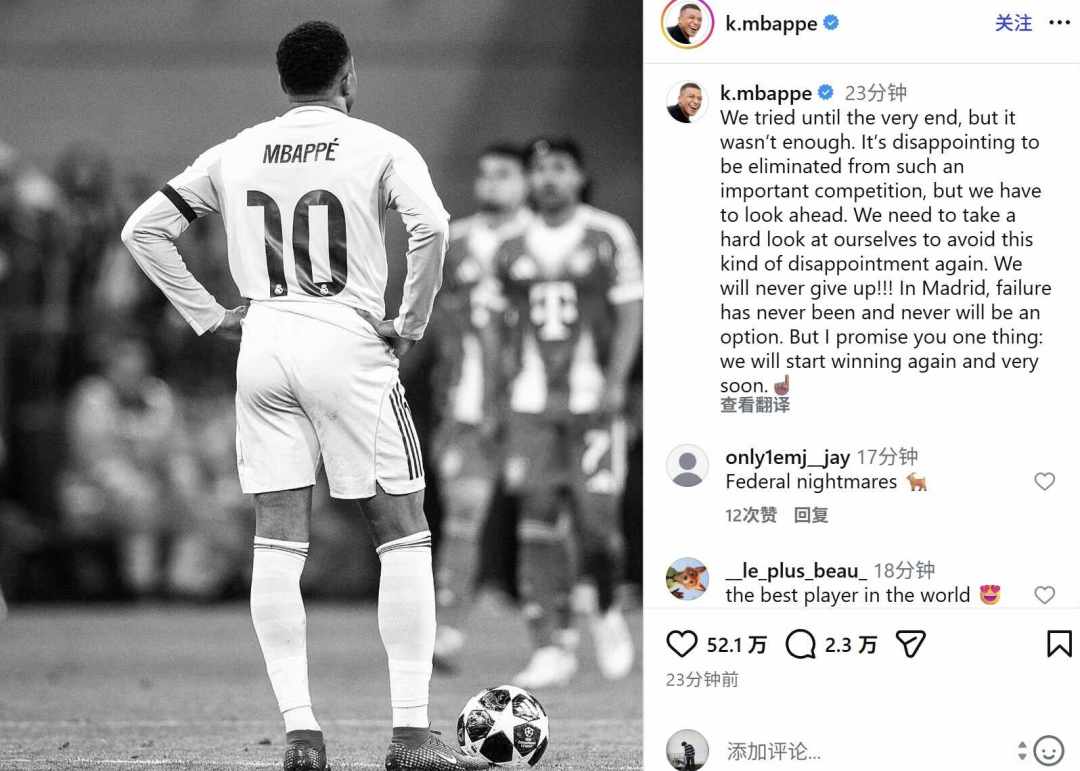Screen dimensions: 1080x771
Task: Like the 'best player in the world' comment
Action: [1045, 595]
